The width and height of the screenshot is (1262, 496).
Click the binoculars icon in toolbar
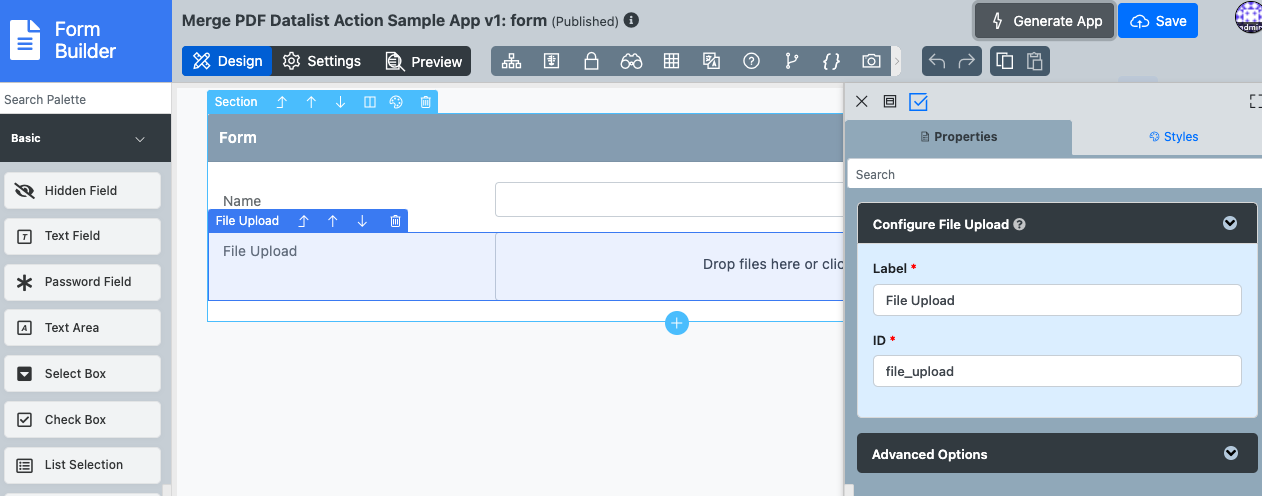coord(631,61)
